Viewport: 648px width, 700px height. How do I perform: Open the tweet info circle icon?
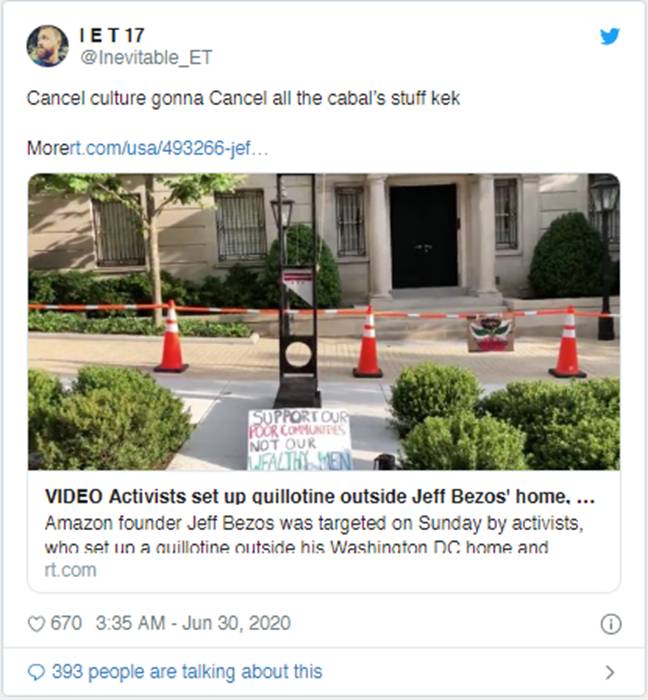click(611, 624)
